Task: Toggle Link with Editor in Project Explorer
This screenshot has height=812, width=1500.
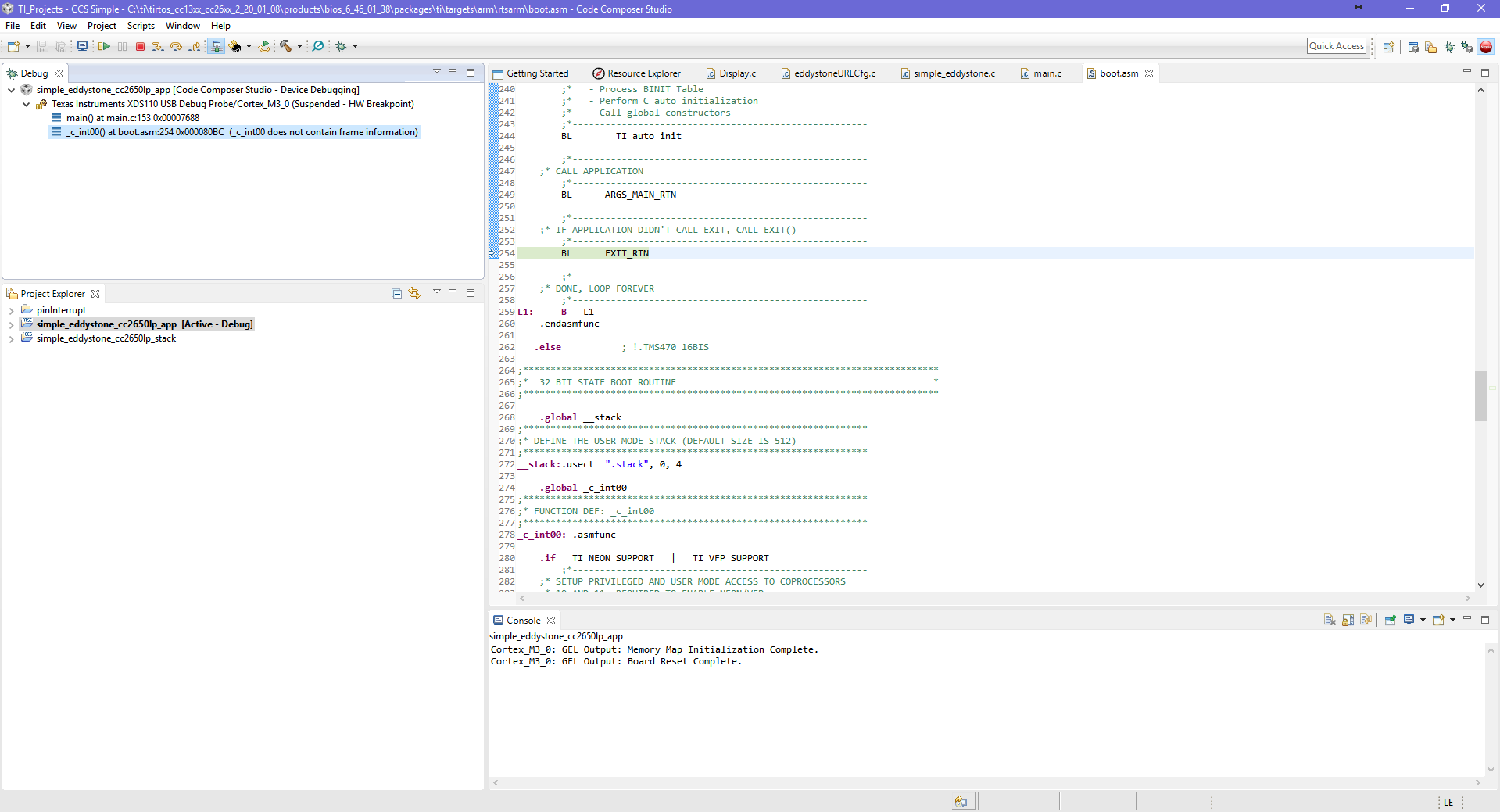Action: click(x=414, y=293)
